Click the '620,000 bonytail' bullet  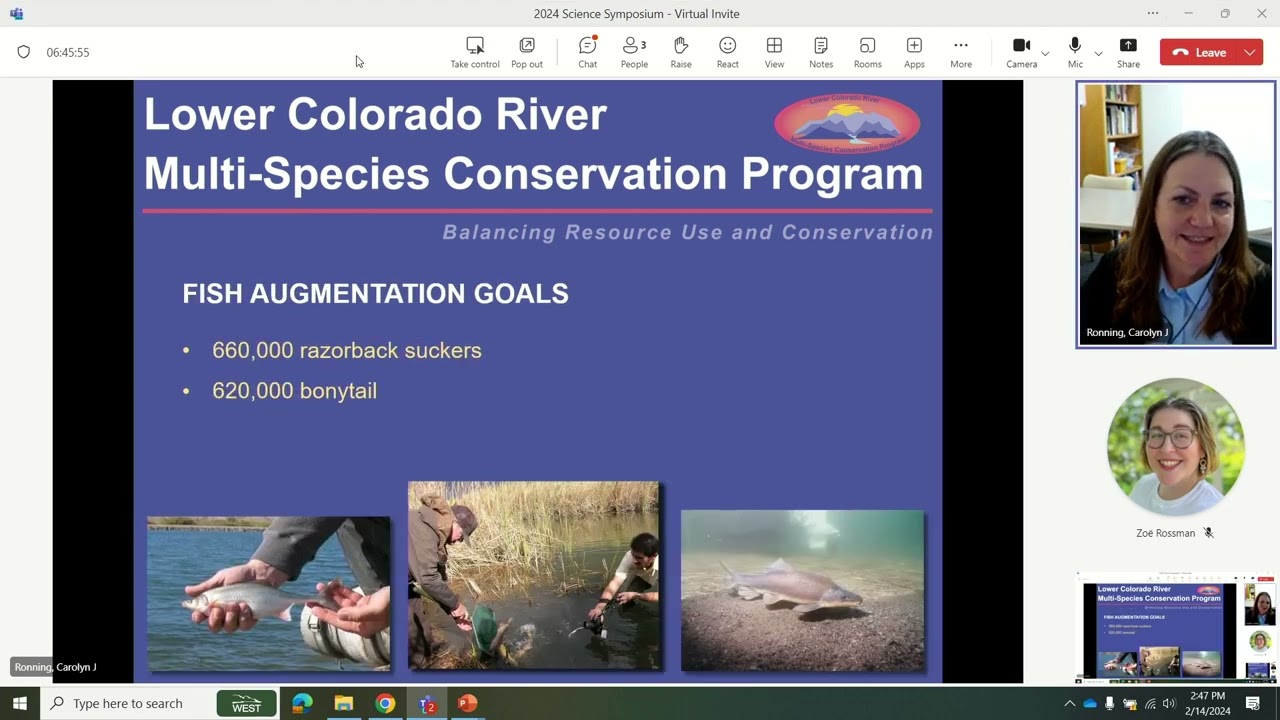click(294, 391)
